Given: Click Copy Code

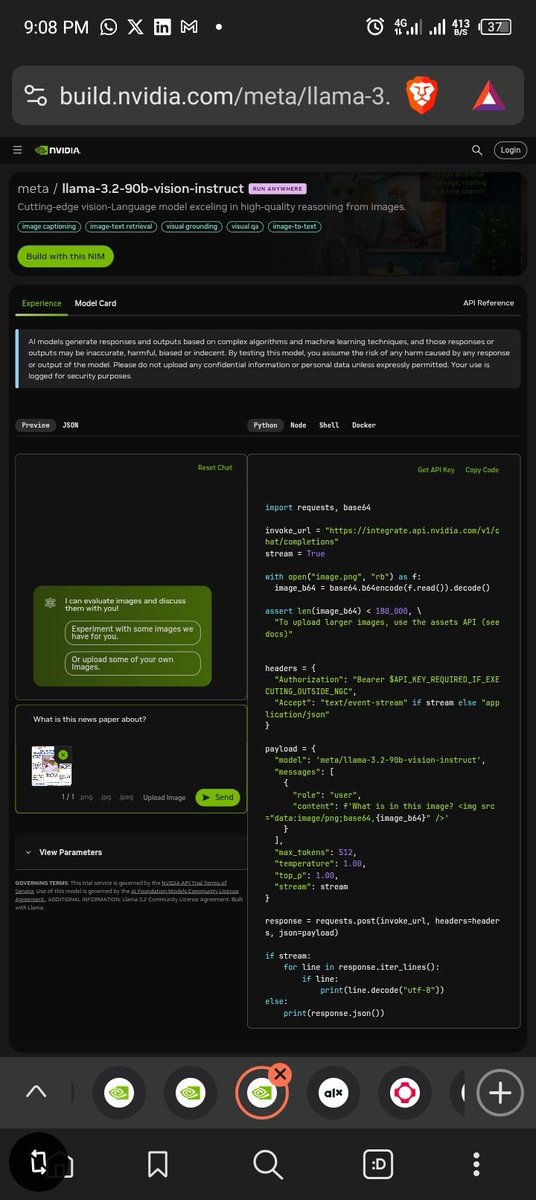Looking at the screenshot, I should click(482, 470).
